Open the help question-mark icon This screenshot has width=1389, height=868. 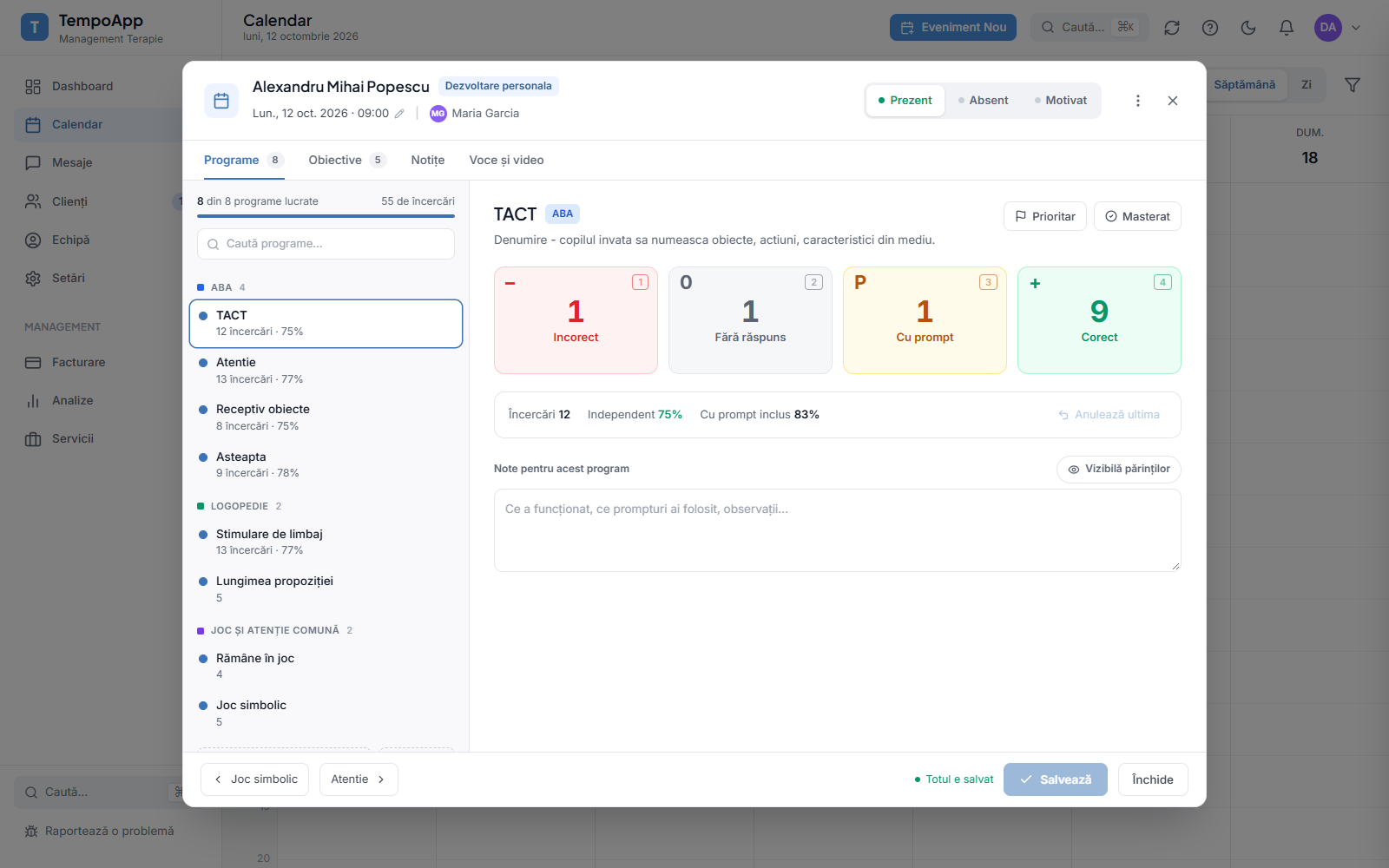point(1210,28)
